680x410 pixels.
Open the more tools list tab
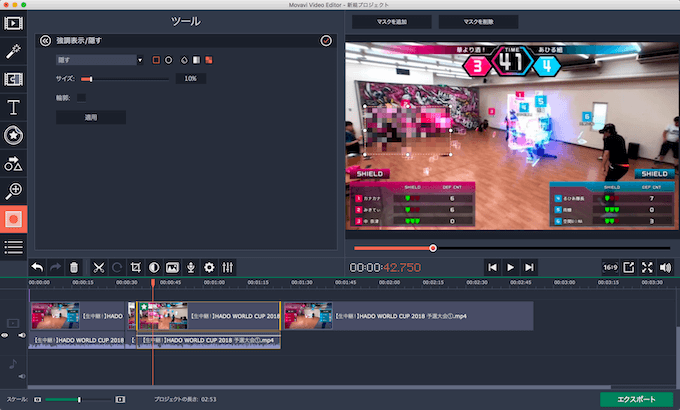click(13, 247)
